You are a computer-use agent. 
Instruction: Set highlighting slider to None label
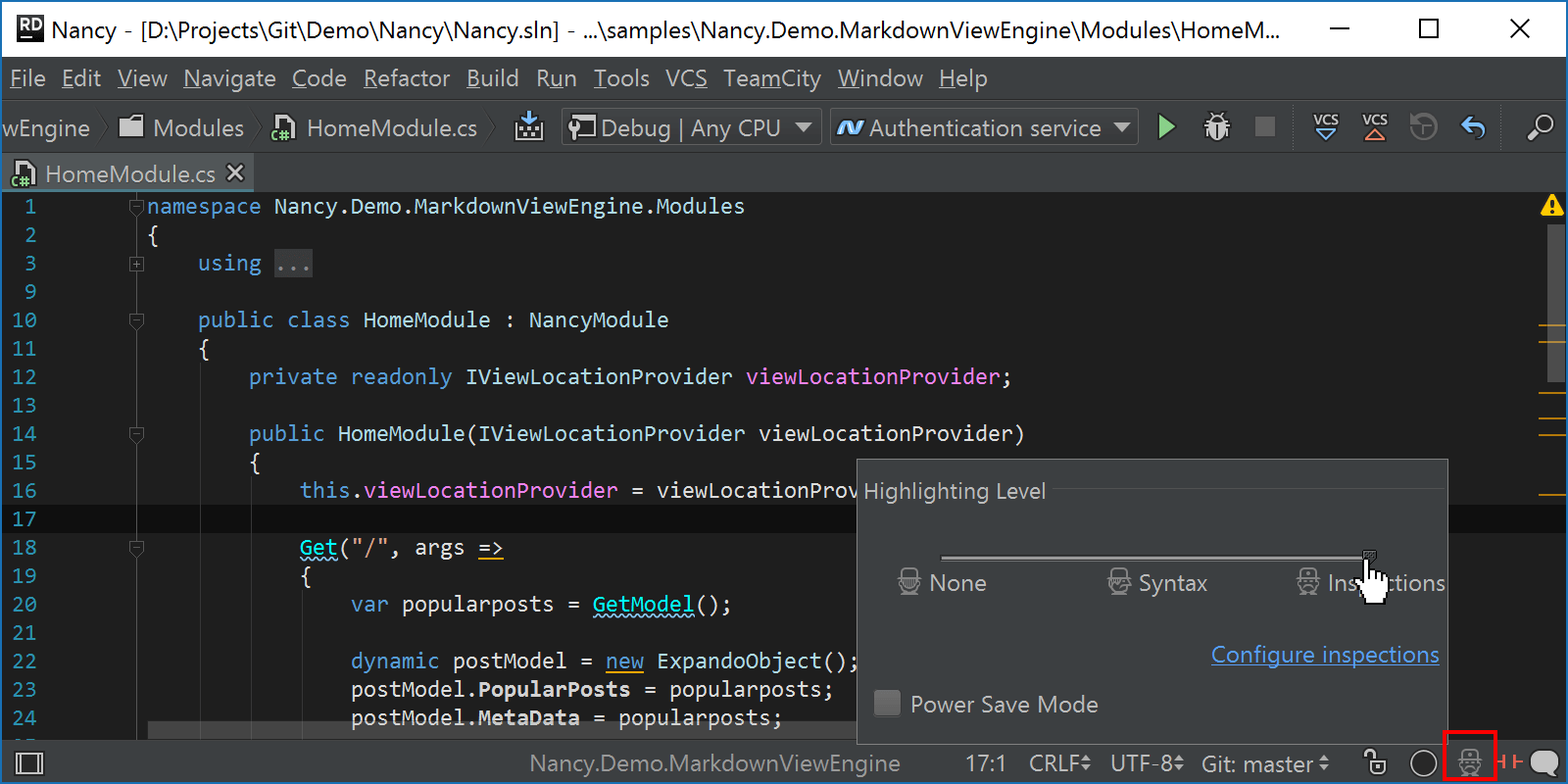tap(957, 583)
